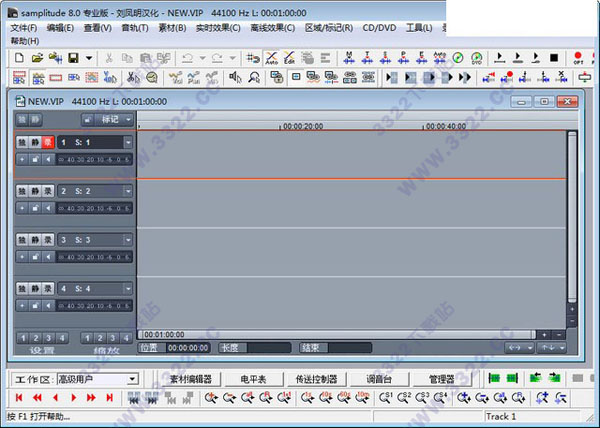Zoom to 10m view magnifier icon
The width and height of the screenshot is (600, 428).
click(362, 398)
